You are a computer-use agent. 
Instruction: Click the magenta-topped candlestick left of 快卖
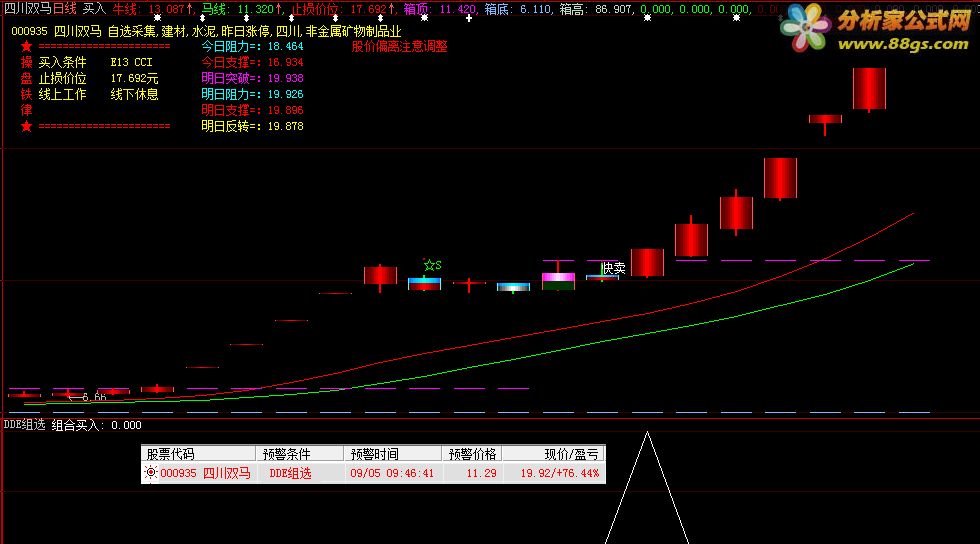point(558,276)
